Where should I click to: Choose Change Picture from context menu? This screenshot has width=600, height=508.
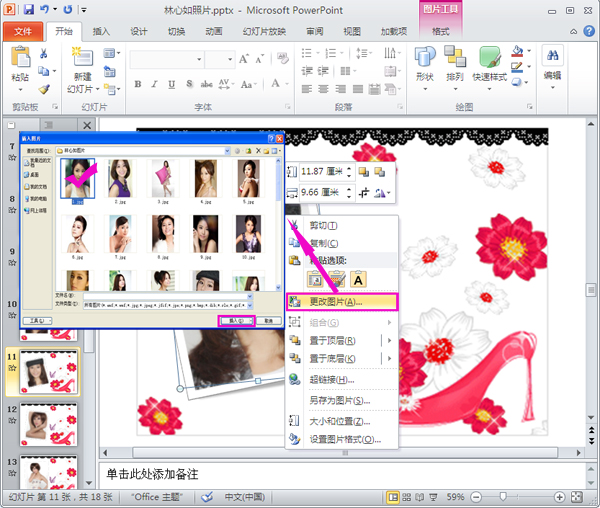click(342, 302)
